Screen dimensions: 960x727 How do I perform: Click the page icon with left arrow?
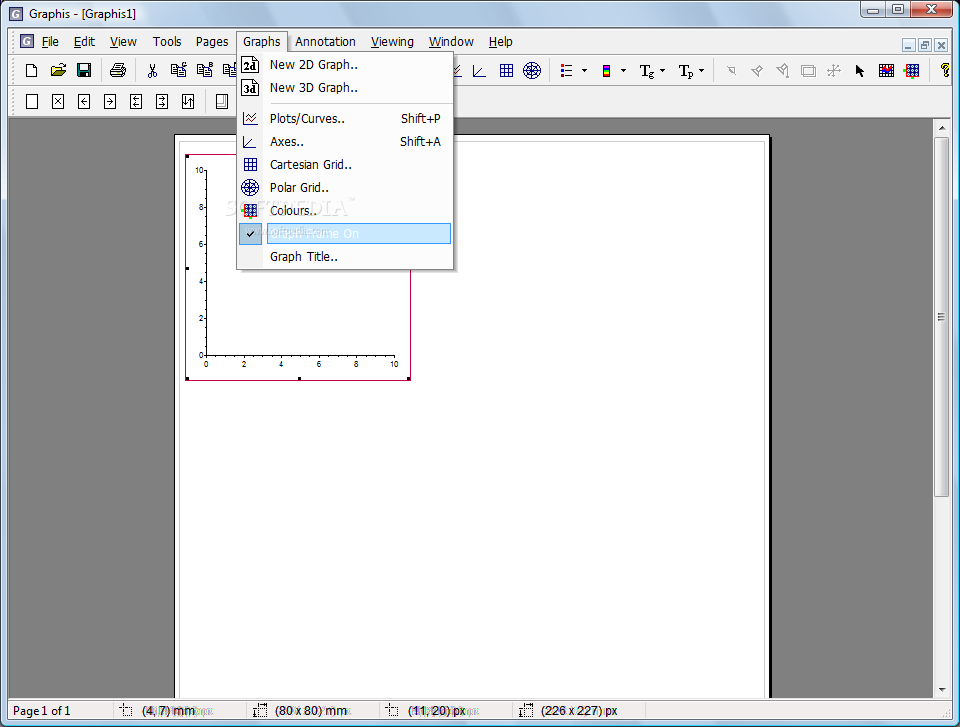click(84, 102)
